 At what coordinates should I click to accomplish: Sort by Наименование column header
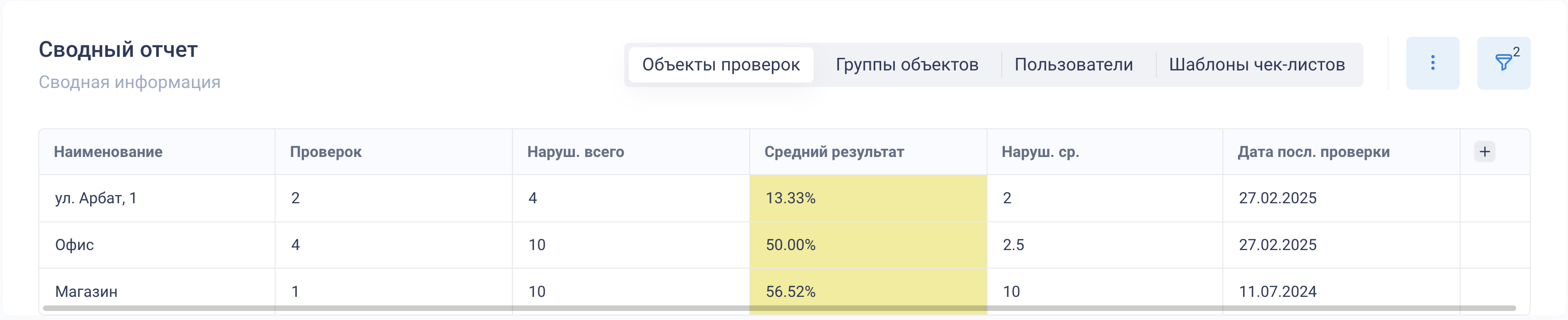[108, 152]
